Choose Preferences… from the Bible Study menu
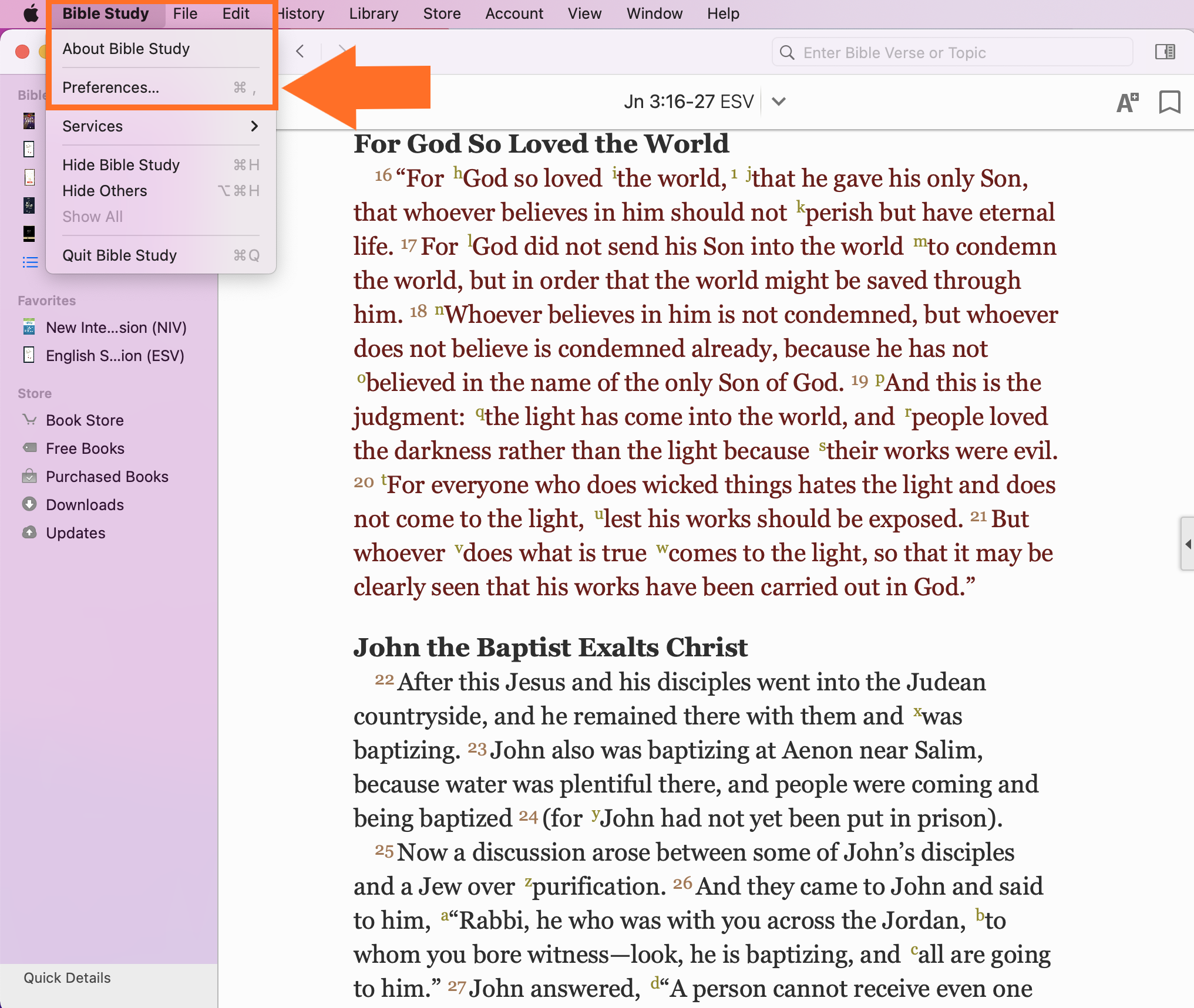1194x1008 pixels. [x=160, y=87]
